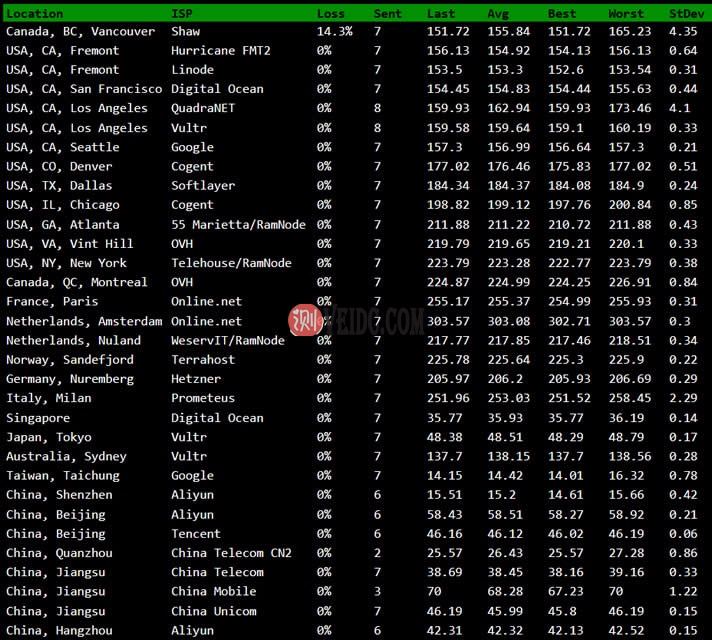Click the Loss column header
This screenshot has width=712, height=640.
(331, 14)
